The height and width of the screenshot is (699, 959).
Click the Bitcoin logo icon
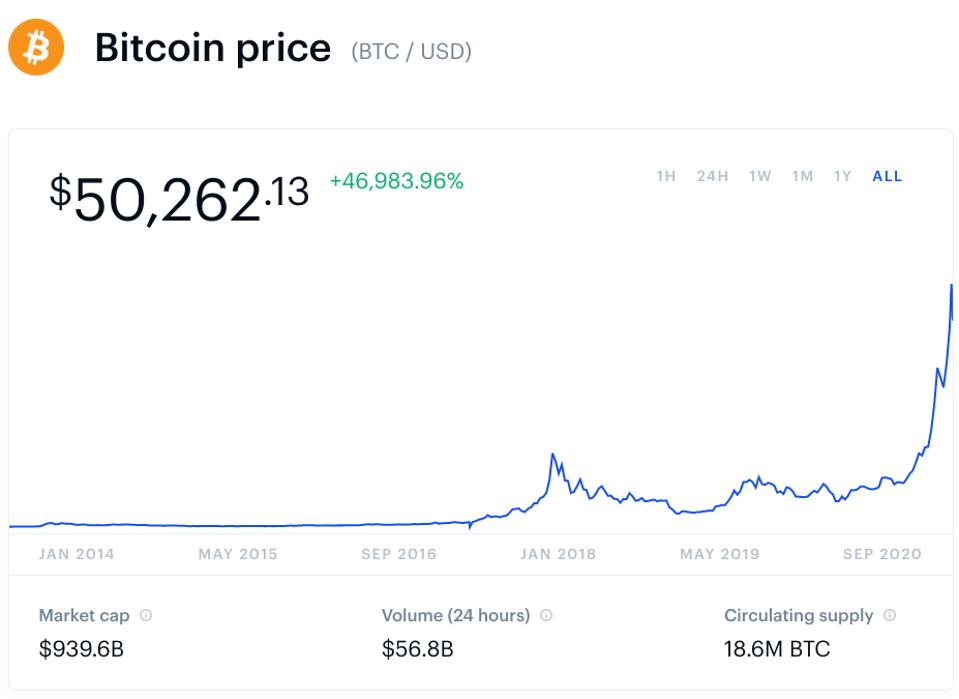[x=36, y=47]
